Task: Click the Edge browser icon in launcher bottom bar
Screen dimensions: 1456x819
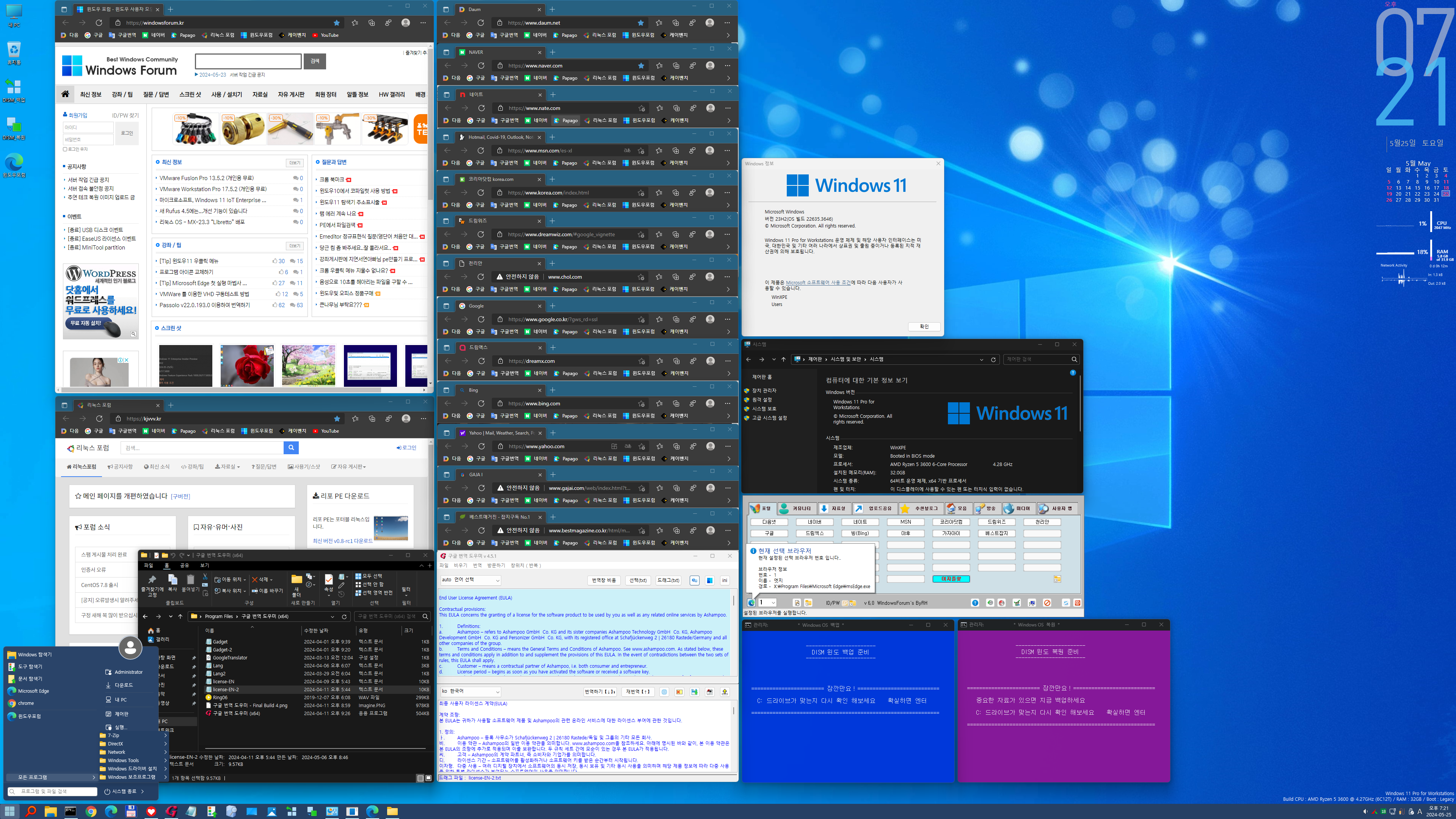Action: [751, 602]
